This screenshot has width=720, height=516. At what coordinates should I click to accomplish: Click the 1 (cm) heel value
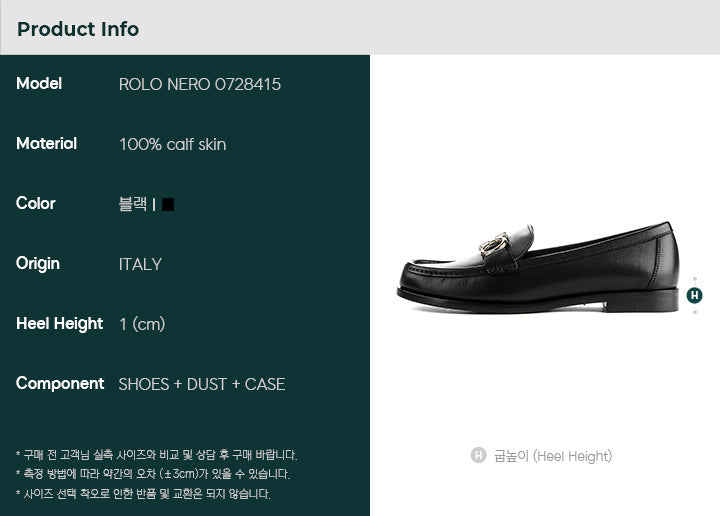(x=142, y=325)
